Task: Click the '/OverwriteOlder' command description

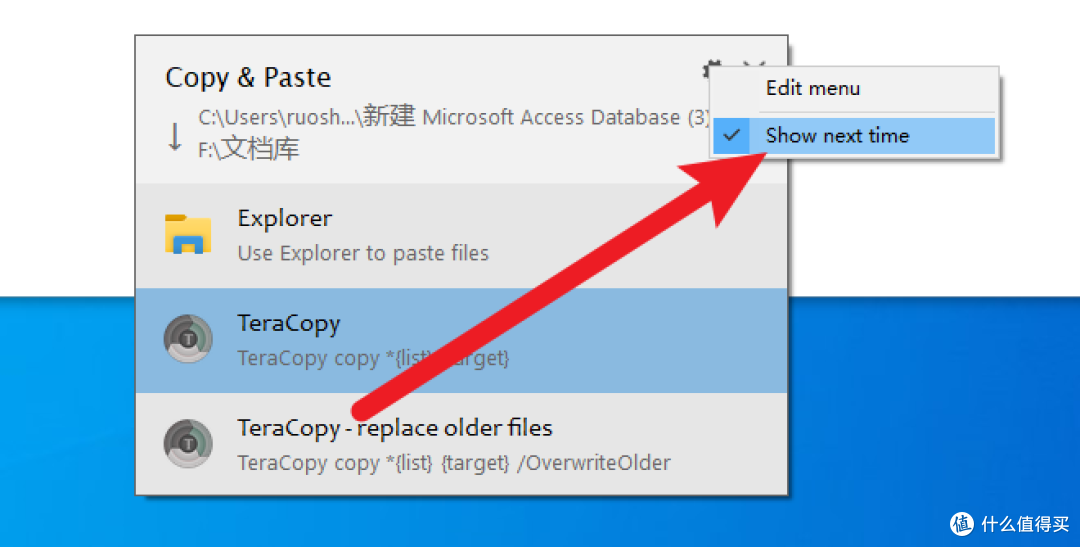Action: (454, 463)
